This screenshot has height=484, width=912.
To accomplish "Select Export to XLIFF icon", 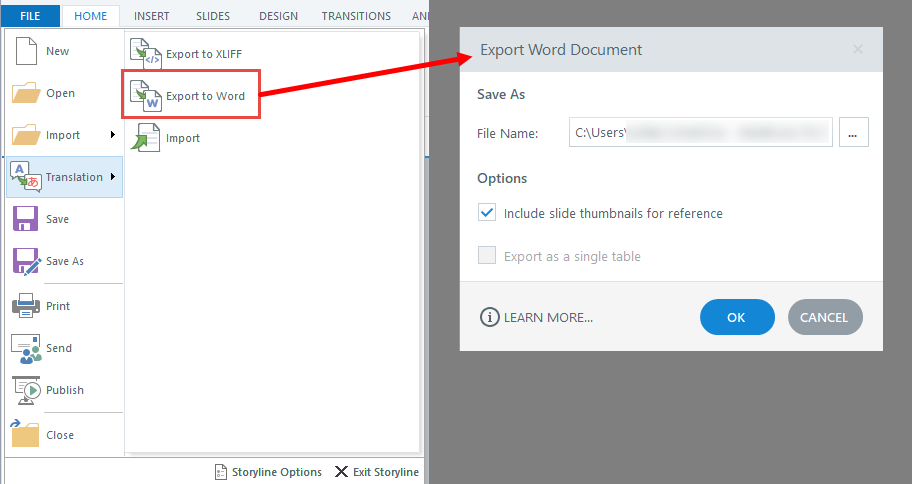I will coord(148,54).
